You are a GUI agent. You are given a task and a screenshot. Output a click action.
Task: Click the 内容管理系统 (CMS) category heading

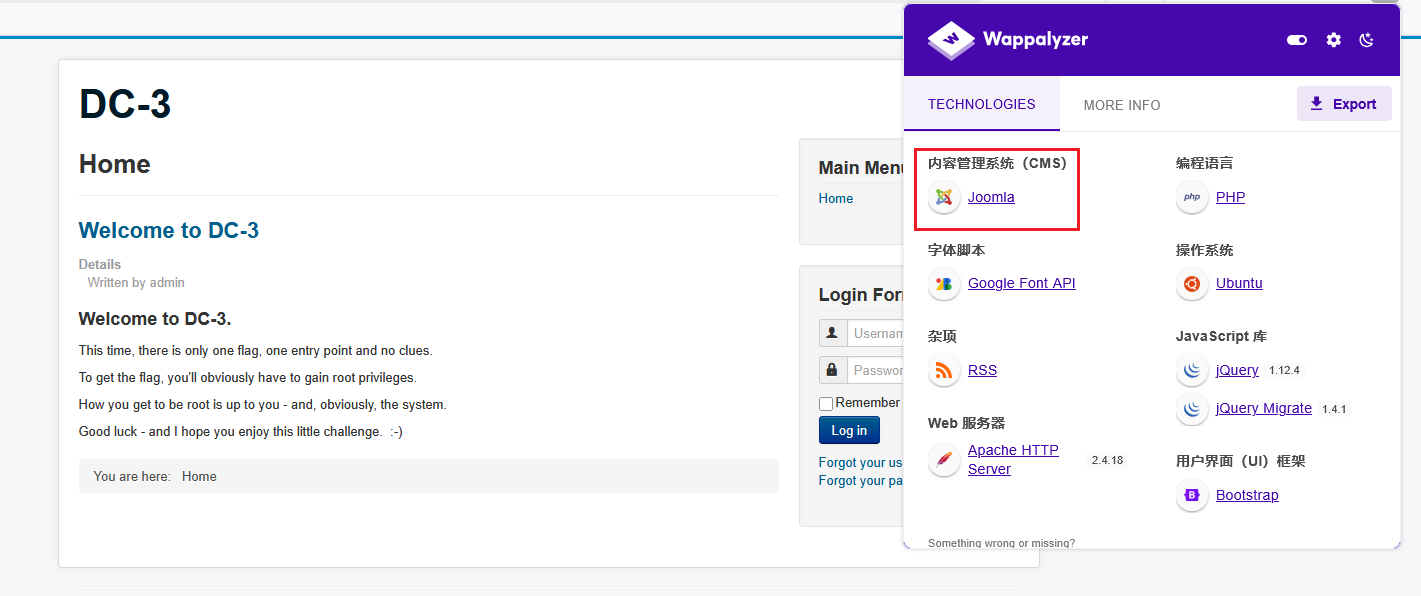click(997, 163)
